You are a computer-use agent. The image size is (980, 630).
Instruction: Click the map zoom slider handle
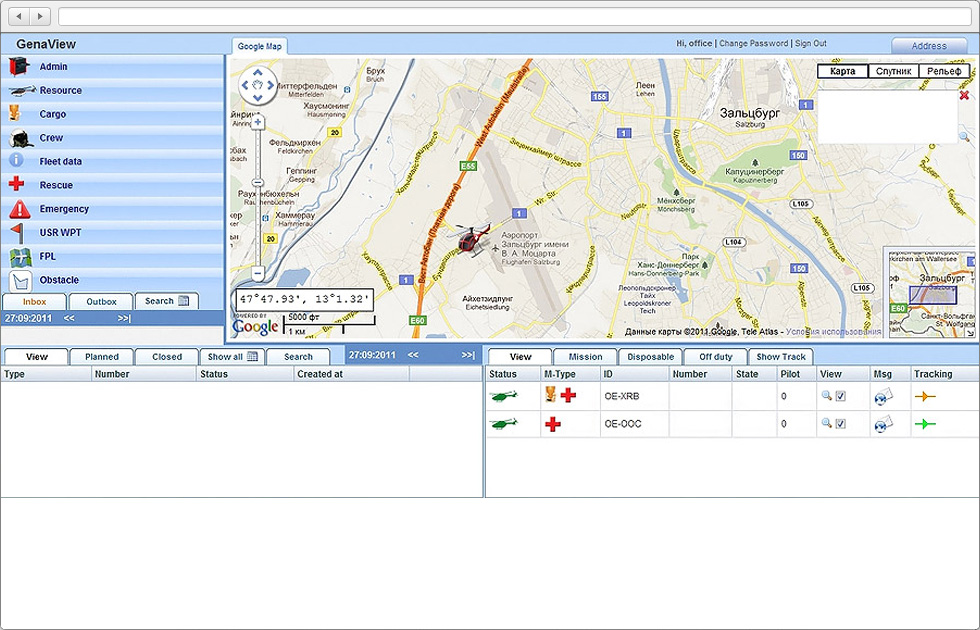point(258,182)
